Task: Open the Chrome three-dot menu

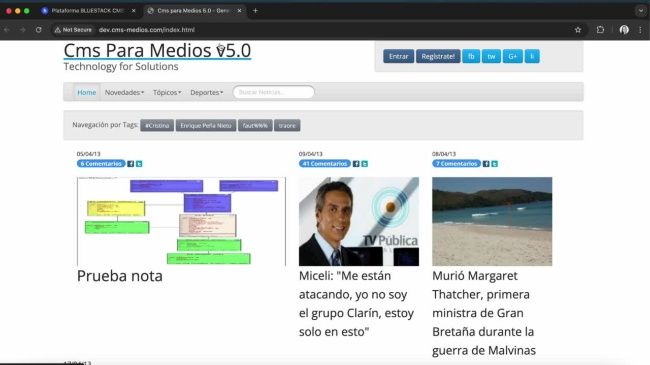Action: (640, 30)
